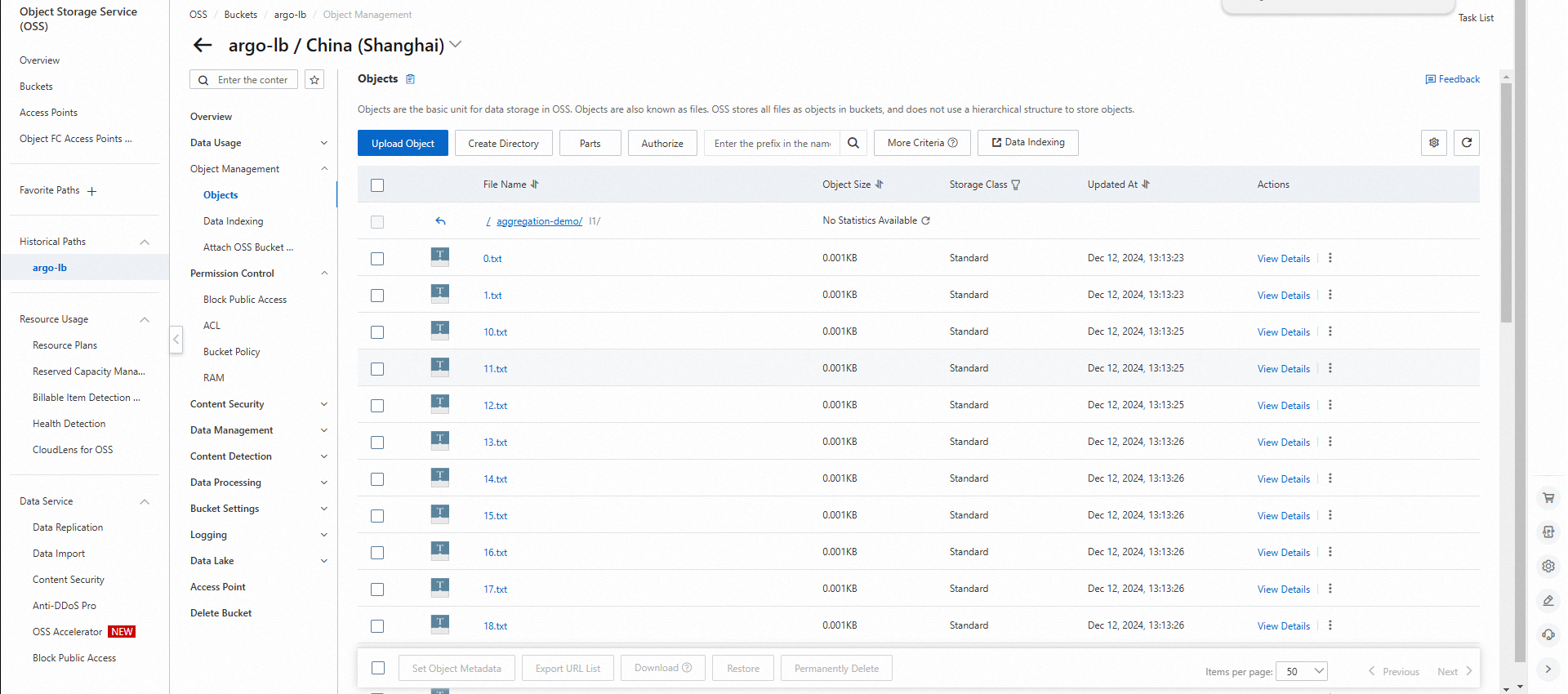The image size is (1568, 694).
Task: Collapse the left navigation panel handle
Action: click(x=176, y=339)
